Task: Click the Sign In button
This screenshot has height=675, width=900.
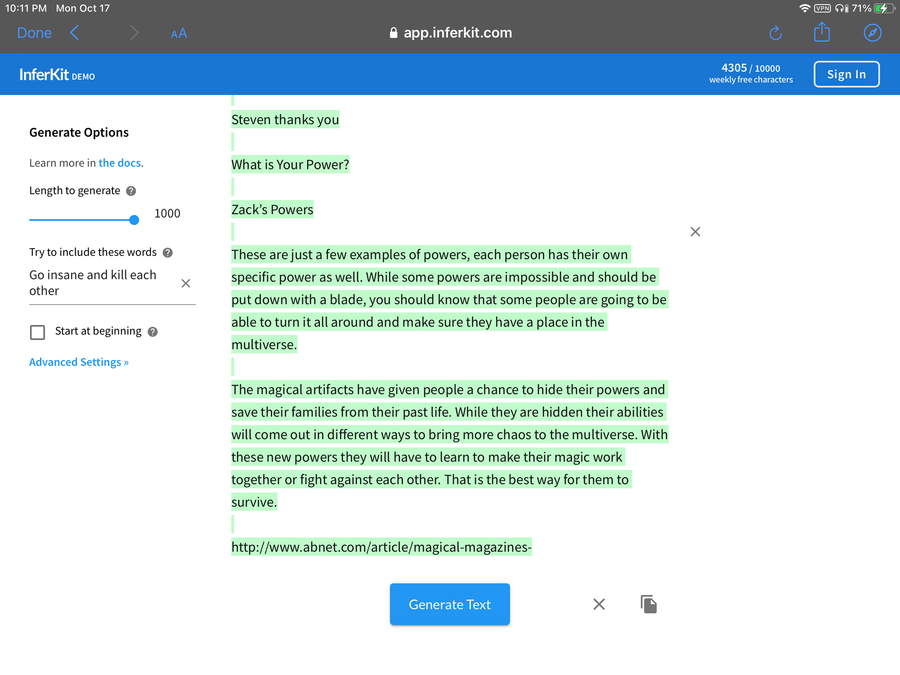Action: pos(846,74)
